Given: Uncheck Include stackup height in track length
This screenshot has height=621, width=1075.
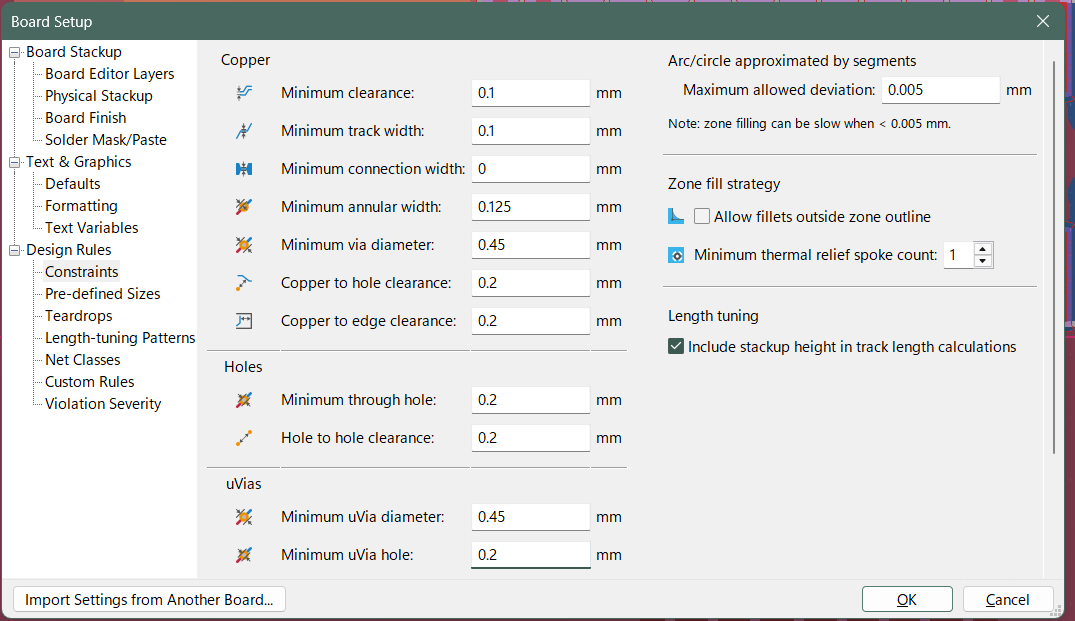Looking at the screenshot, I should tap(676, 347).
